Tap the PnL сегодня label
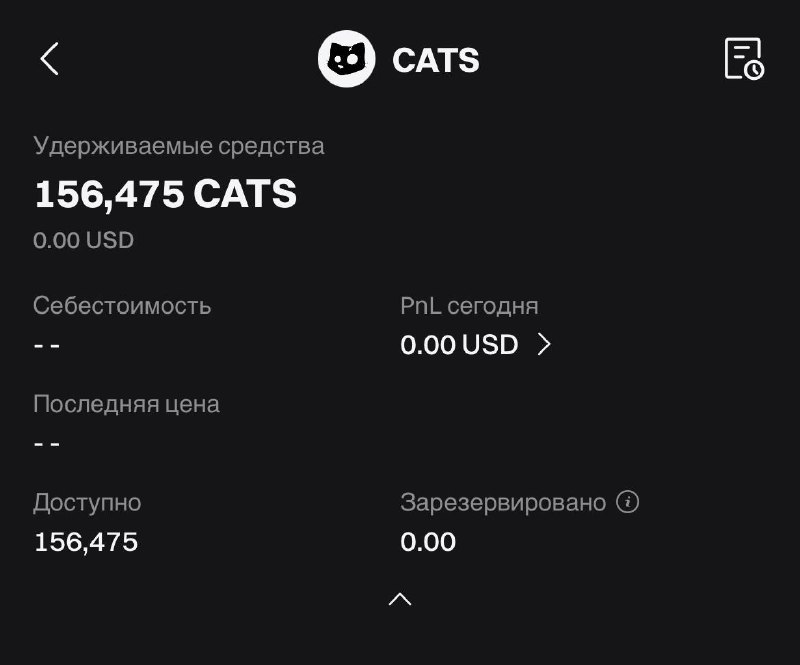 tap(469, 306)
